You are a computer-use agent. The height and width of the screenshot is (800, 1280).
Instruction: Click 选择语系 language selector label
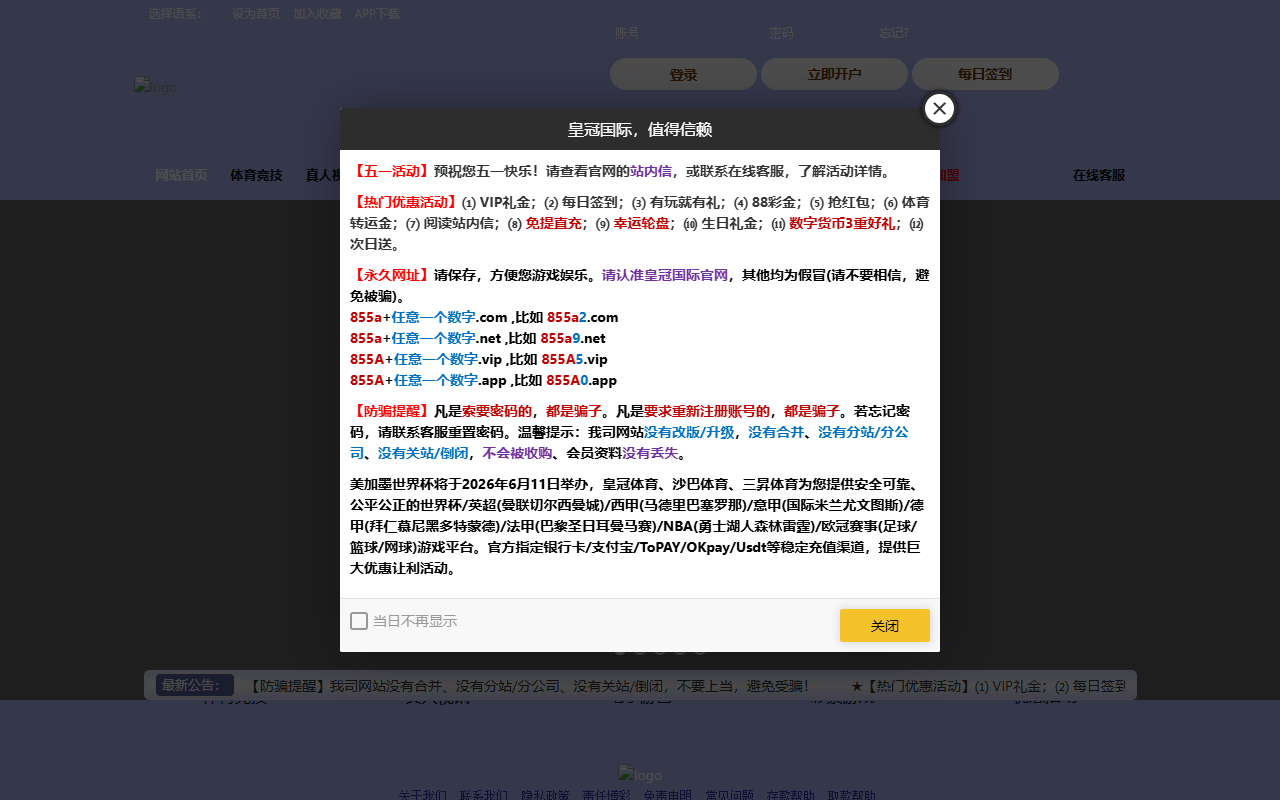point(176,14)
